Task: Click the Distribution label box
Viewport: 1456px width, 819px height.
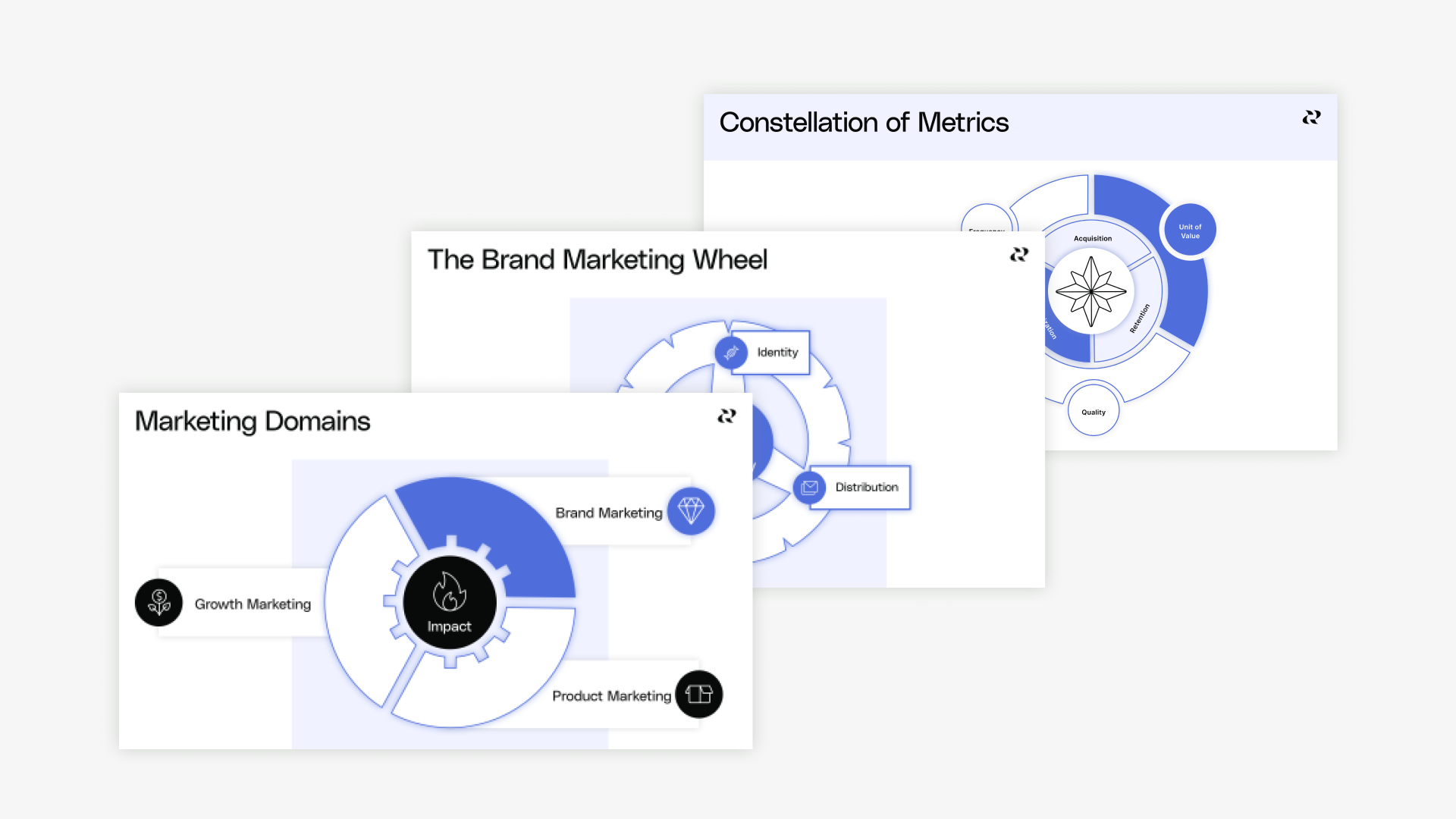Action: [861, 488]
